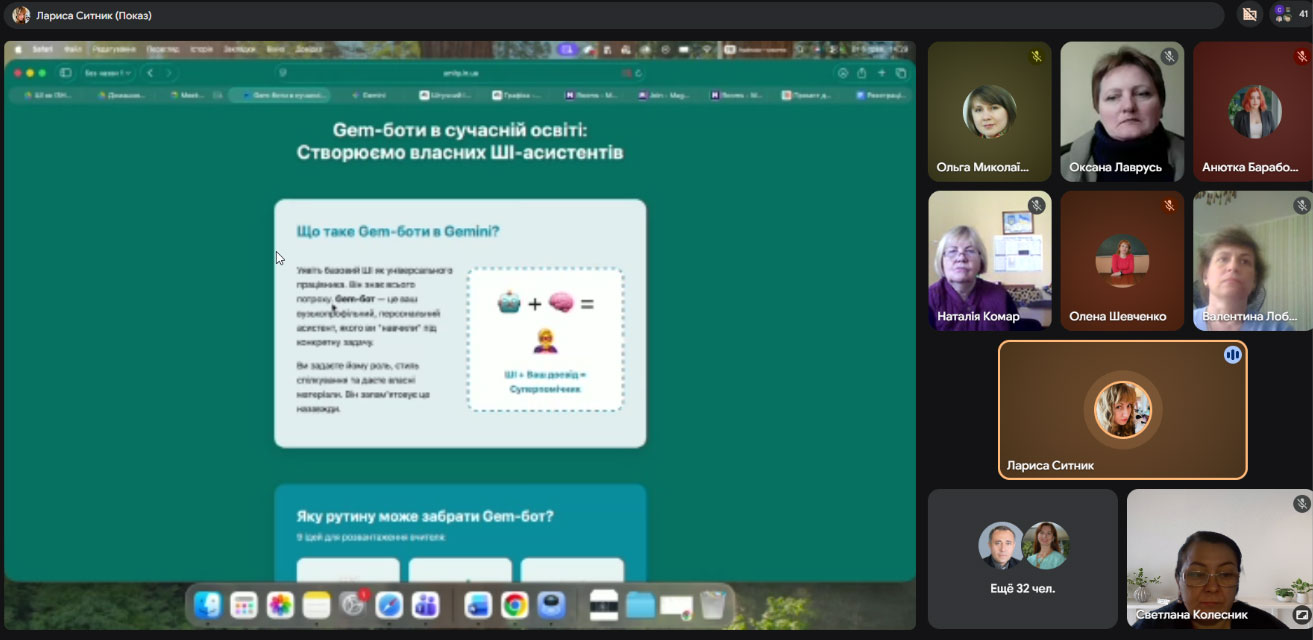Open Photos app from the Dock
1313x640 pixels.
(280, 604)
